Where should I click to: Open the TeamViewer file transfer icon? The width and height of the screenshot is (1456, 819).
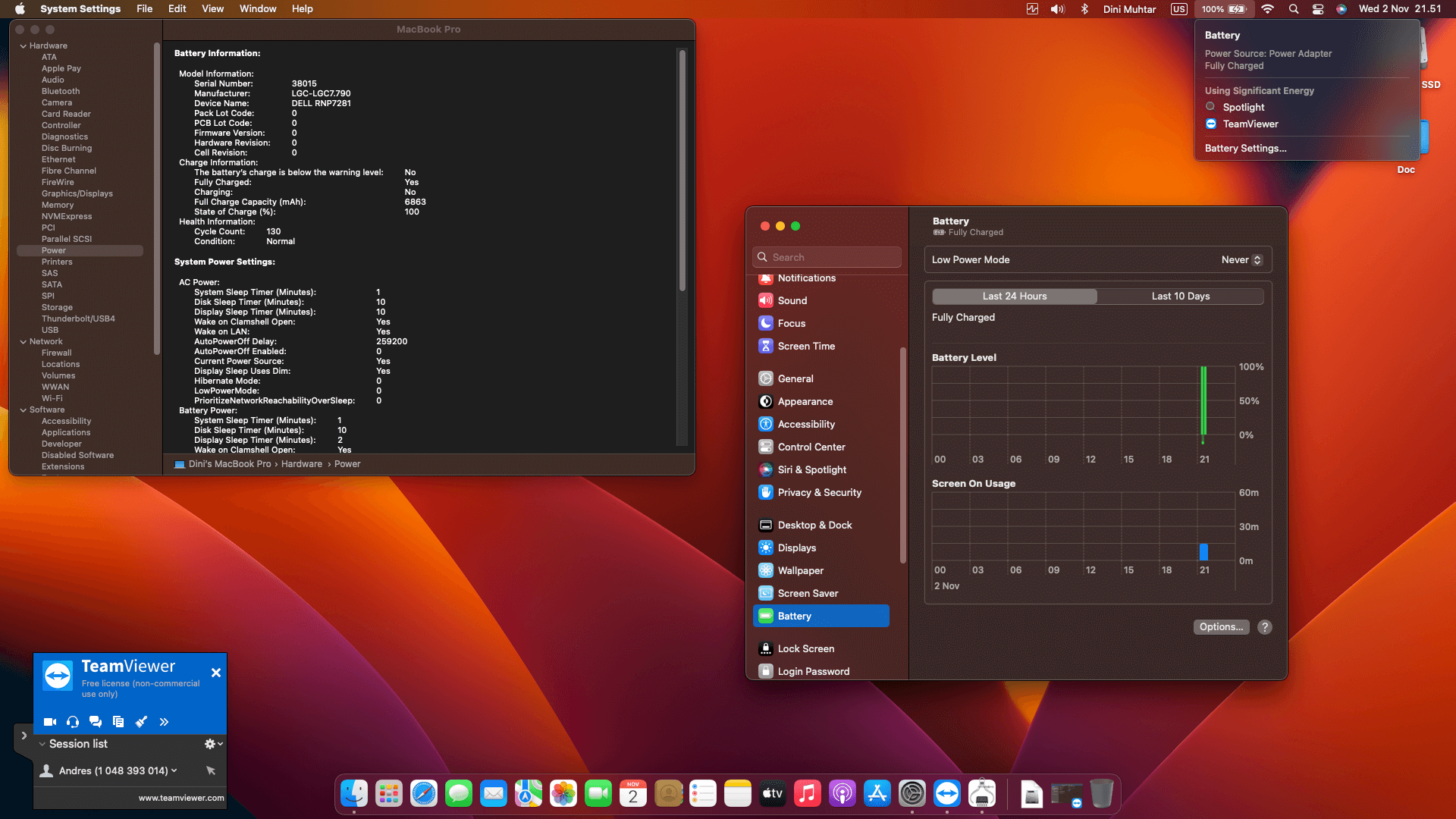[x=118, y=722]
